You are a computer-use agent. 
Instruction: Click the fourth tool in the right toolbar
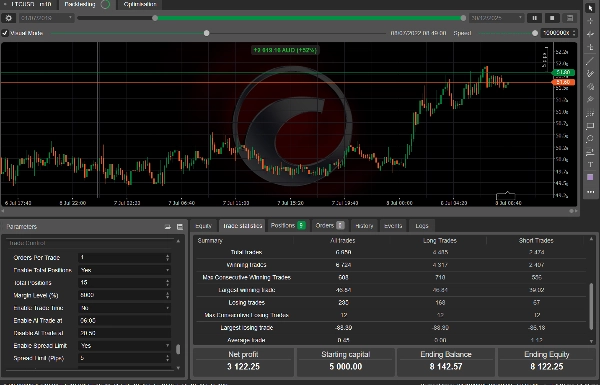point(590,47)
